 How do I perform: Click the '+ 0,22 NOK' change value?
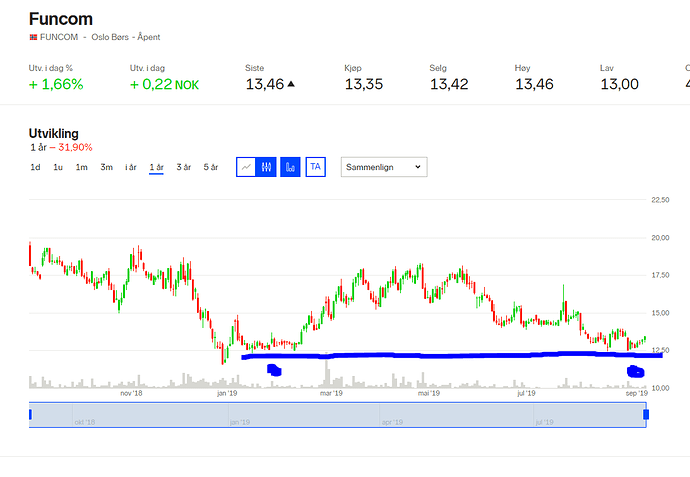165,84
